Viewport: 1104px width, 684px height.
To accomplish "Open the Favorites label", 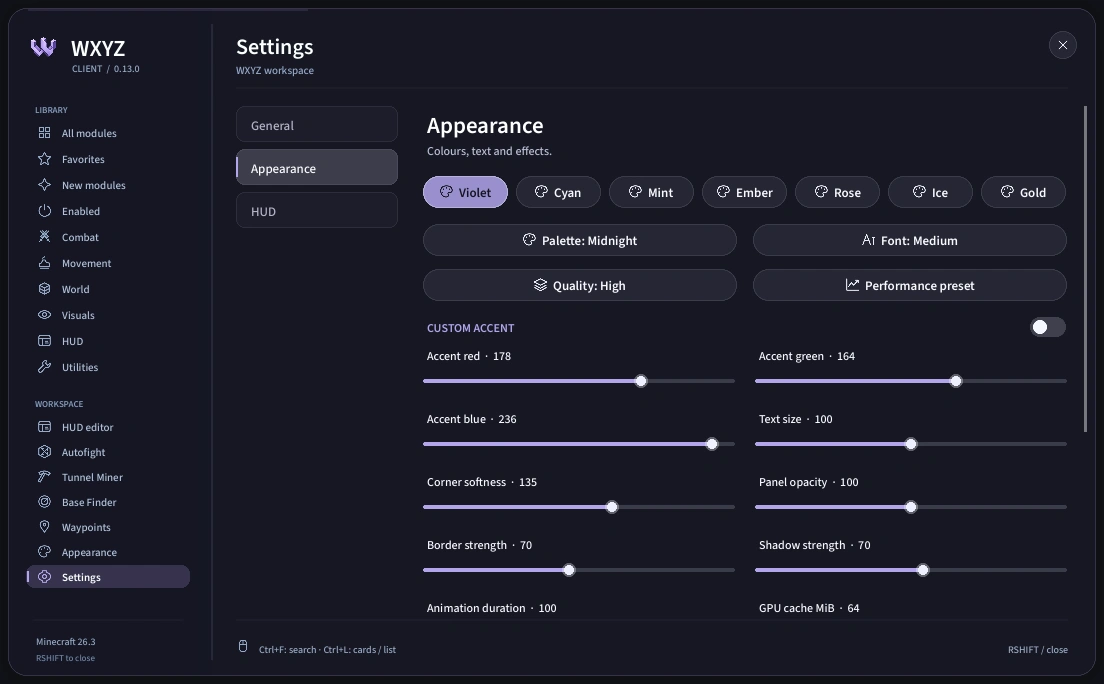I will pyautogui.click(x=83, y=159).
